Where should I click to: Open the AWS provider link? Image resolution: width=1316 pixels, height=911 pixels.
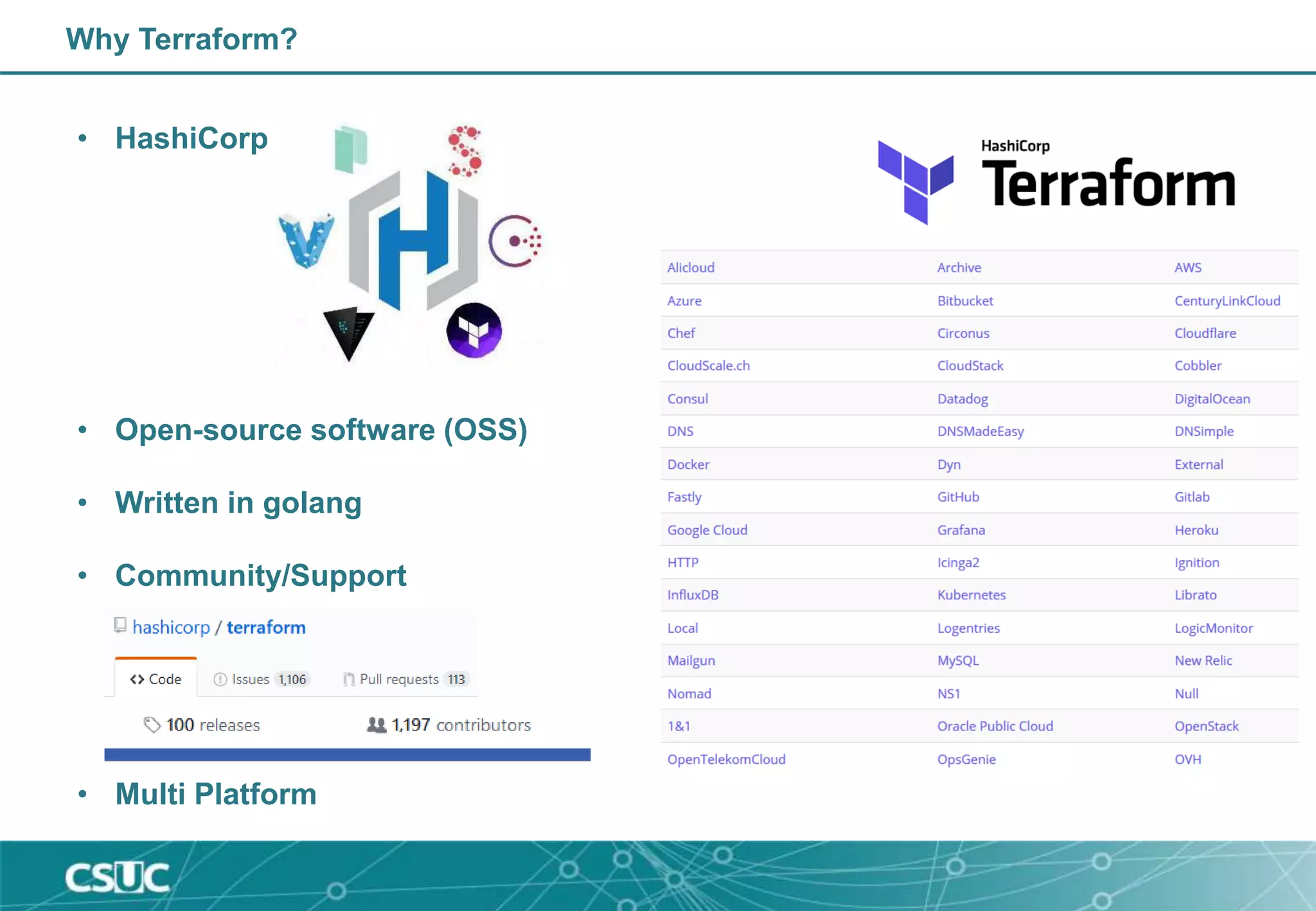pyautogui.click(x=1187, y=267)
